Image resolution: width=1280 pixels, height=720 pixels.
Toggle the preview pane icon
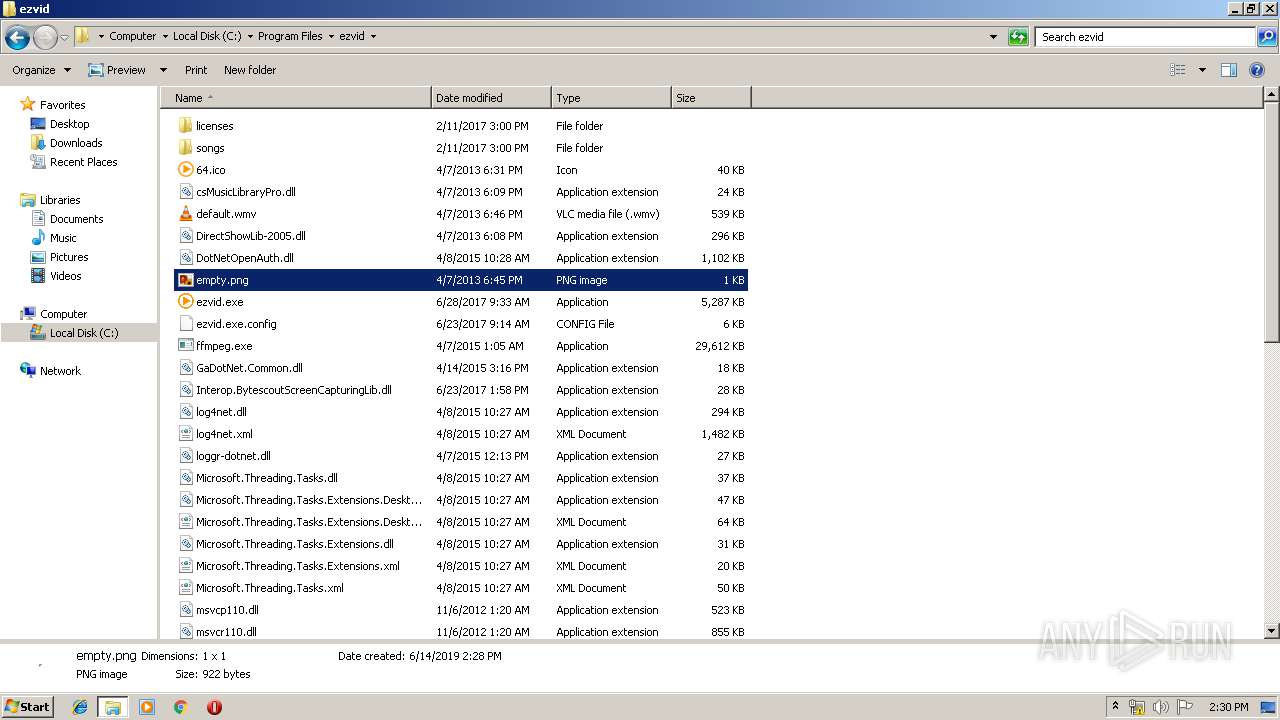point(1229,70)
